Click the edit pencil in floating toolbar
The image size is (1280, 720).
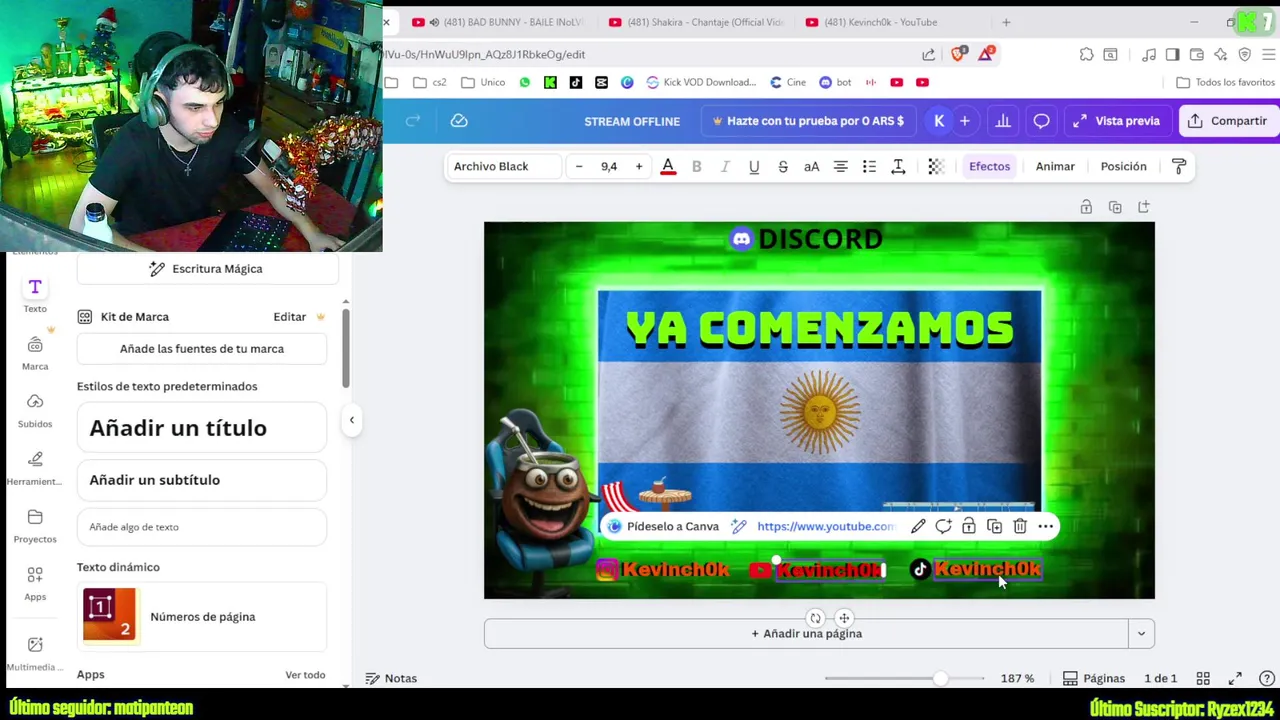pos(918,526)
